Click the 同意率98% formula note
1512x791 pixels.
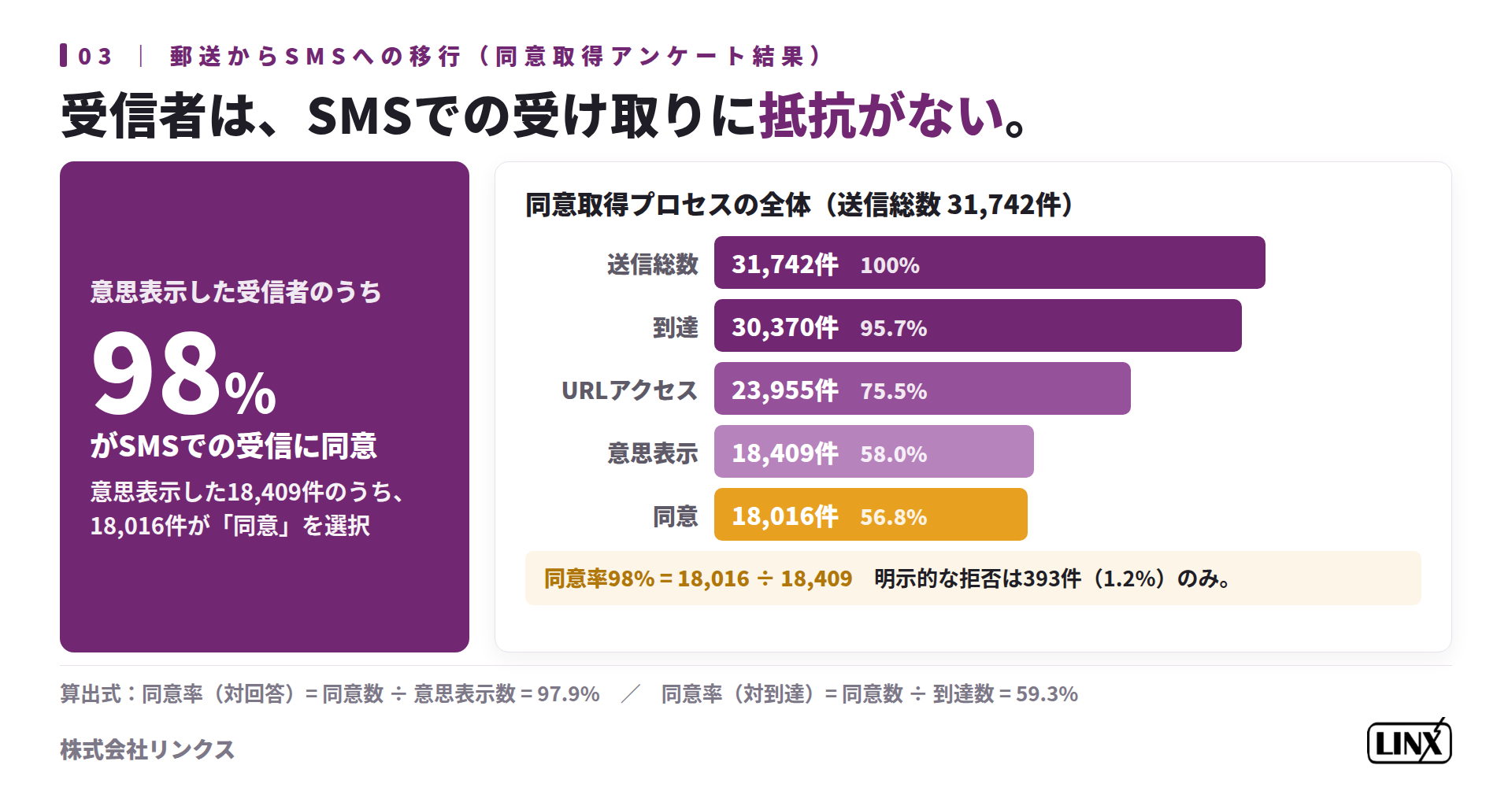click(x=698, y=579)
